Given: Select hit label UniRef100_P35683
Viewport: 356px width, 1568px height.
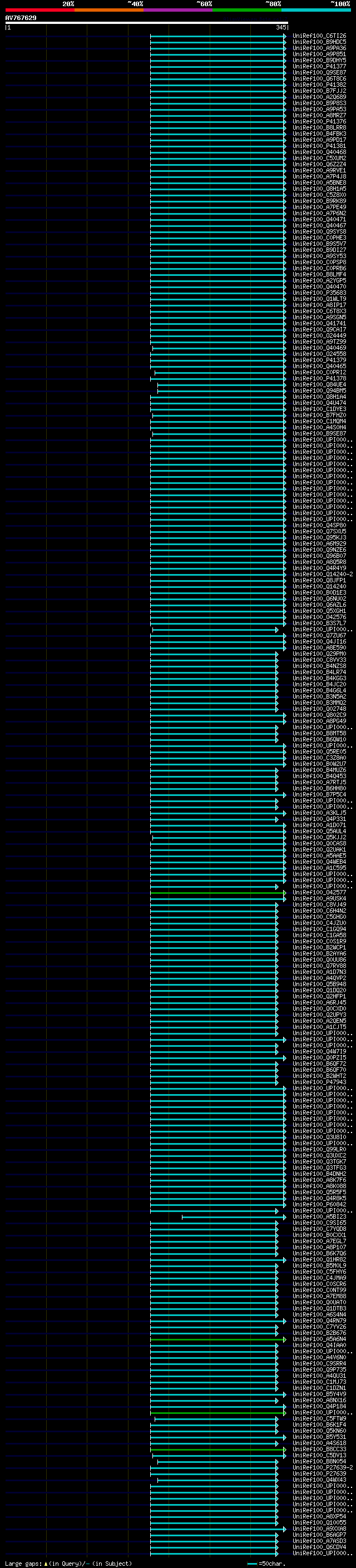Looking at the screenshot, I should [319, 293].
